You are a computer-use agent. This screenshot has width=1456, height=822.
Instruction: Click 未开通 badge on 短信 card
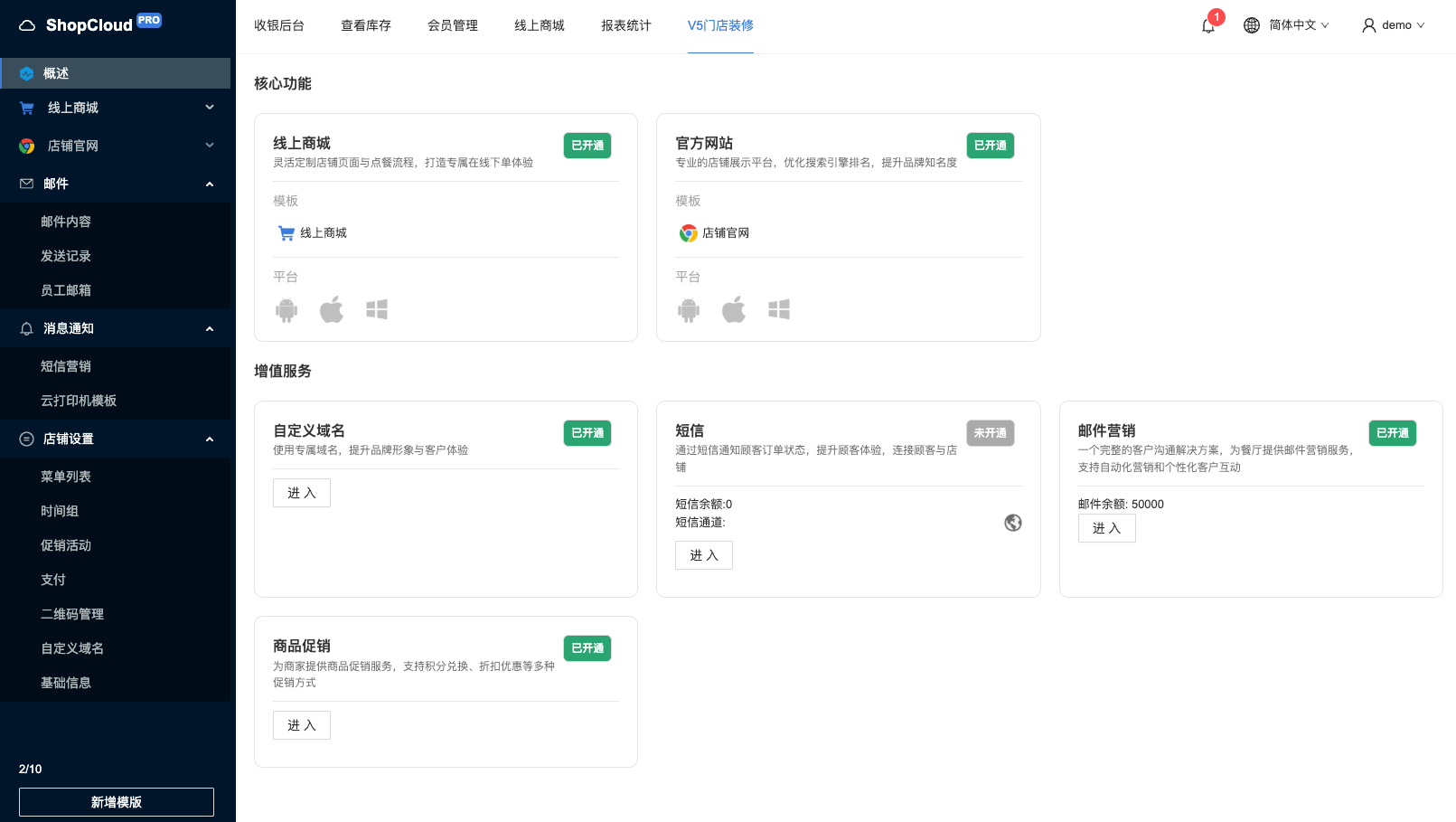tap(991, 433)
